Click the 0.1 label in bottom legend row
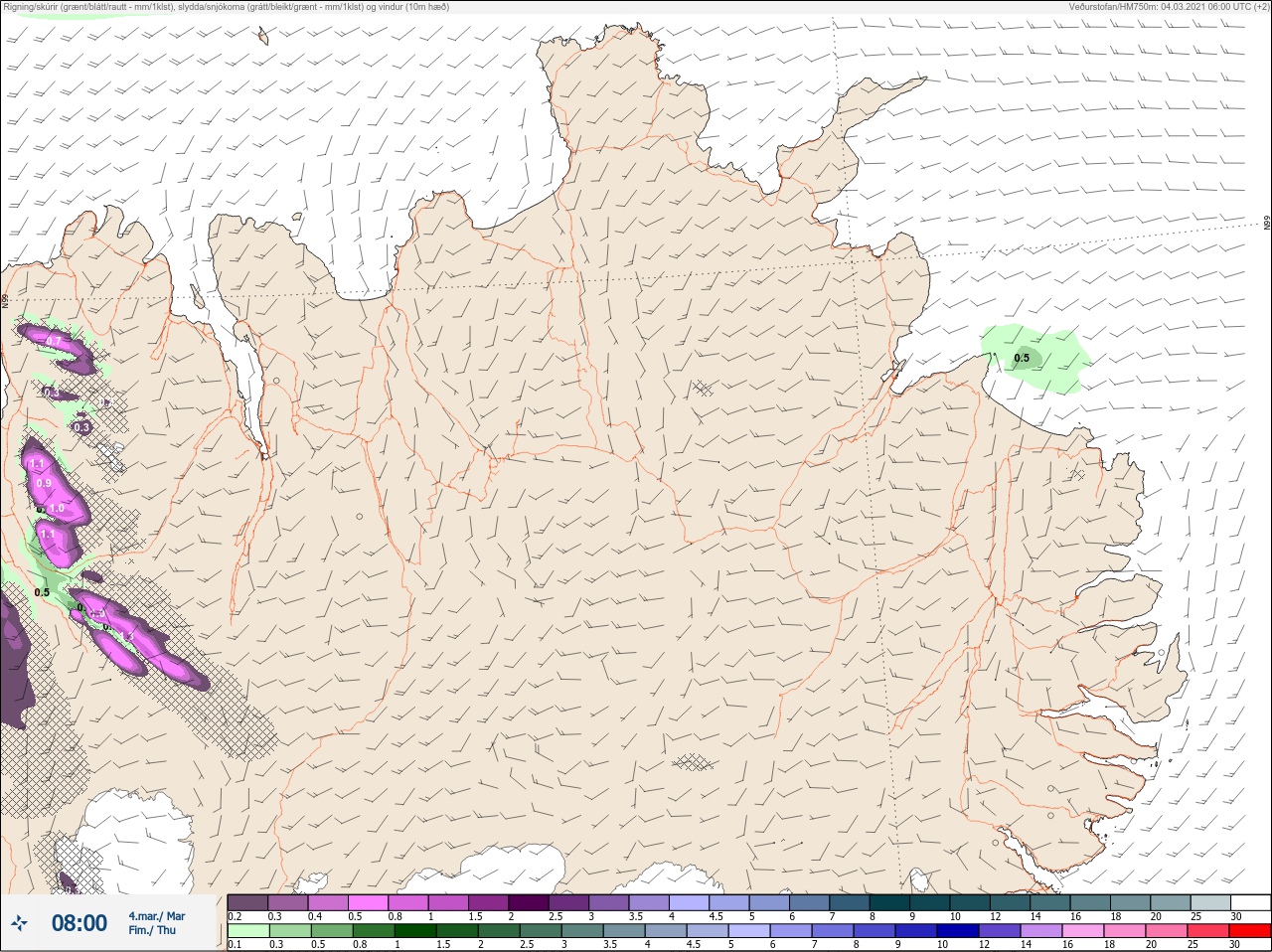1272x952 pixels. (235, 945)
